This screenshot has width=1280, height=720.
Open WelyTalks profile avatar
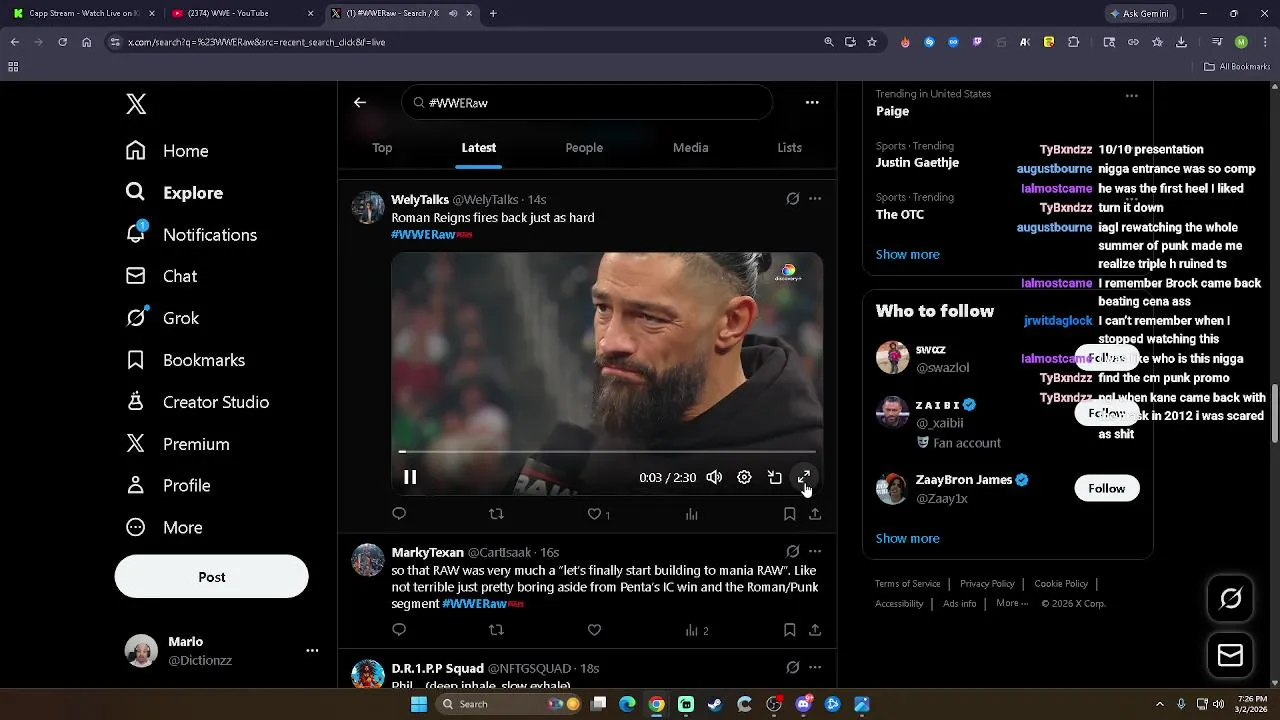click(x=368, y=208)
